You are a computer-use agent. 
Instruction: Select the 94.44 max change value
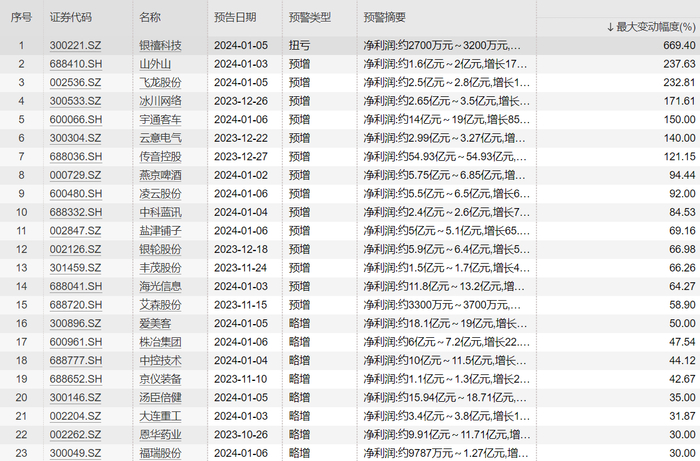[682, 175]
